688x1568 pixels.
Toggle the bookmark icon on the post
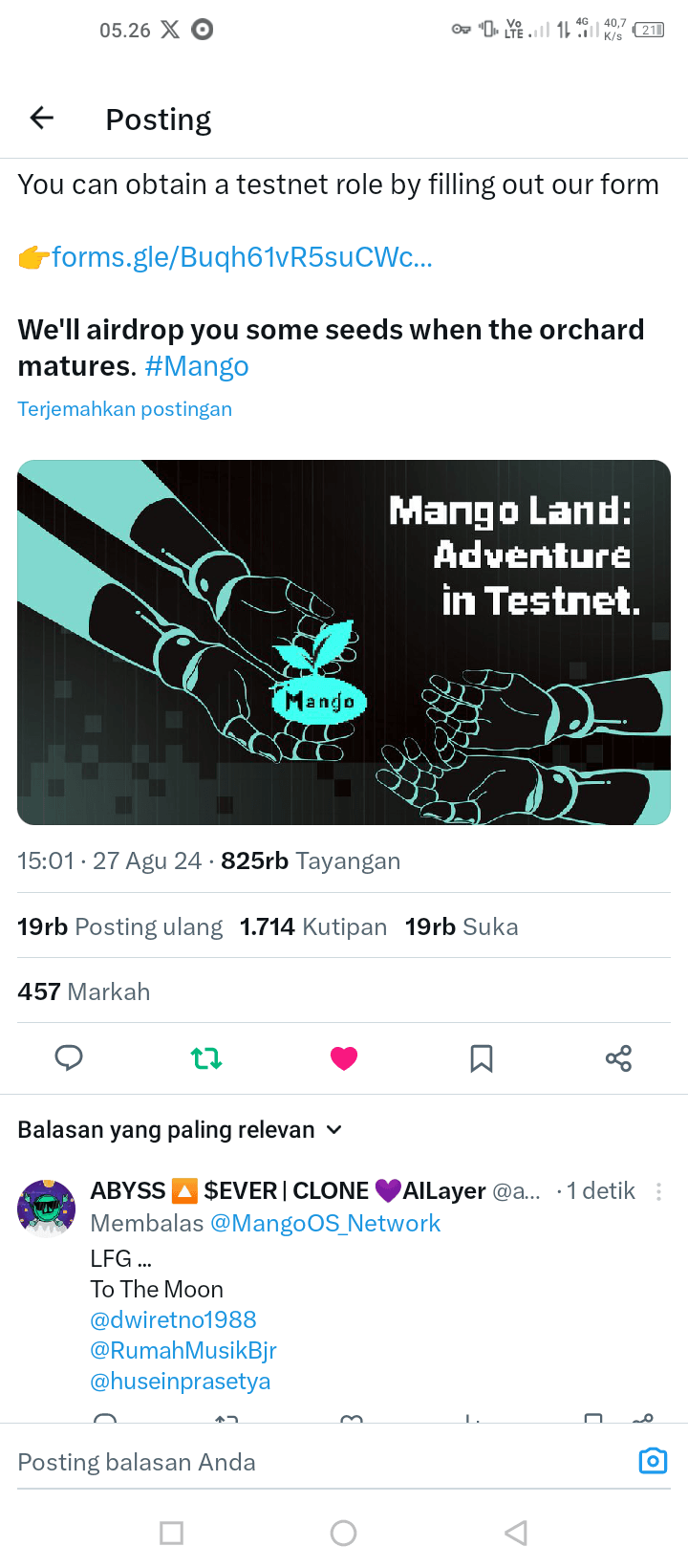[x=482, y=1058]
